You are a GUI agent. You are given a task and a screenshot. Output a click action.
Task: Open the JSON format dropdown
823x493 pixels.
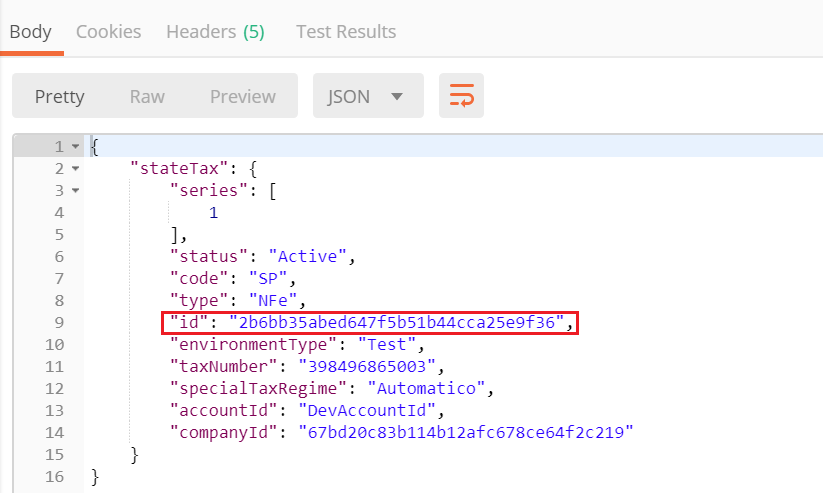(x=367, y=96)
